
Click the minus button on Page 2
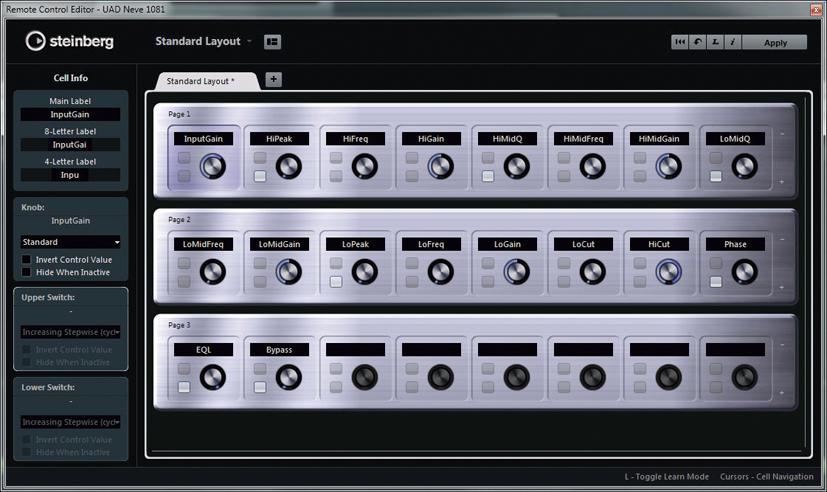click(x=782, y=239)
